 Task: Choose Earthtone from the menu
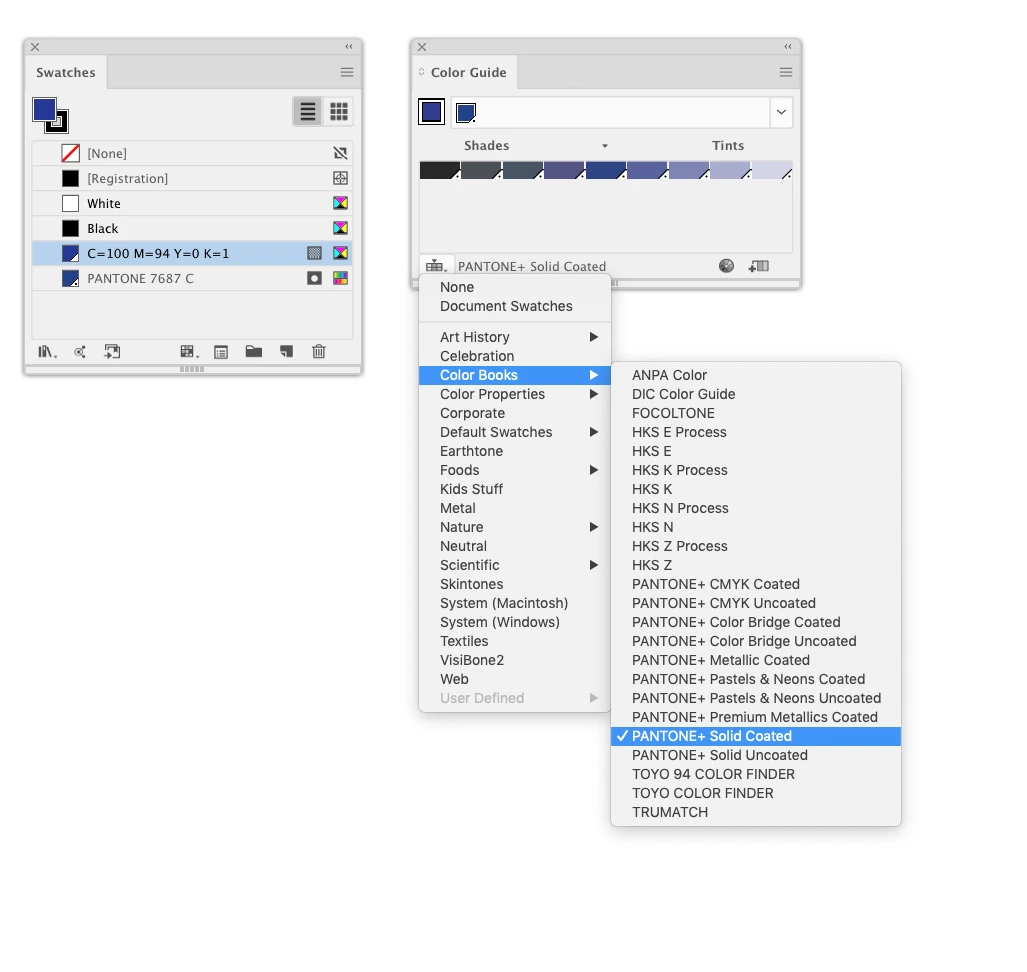515,451
